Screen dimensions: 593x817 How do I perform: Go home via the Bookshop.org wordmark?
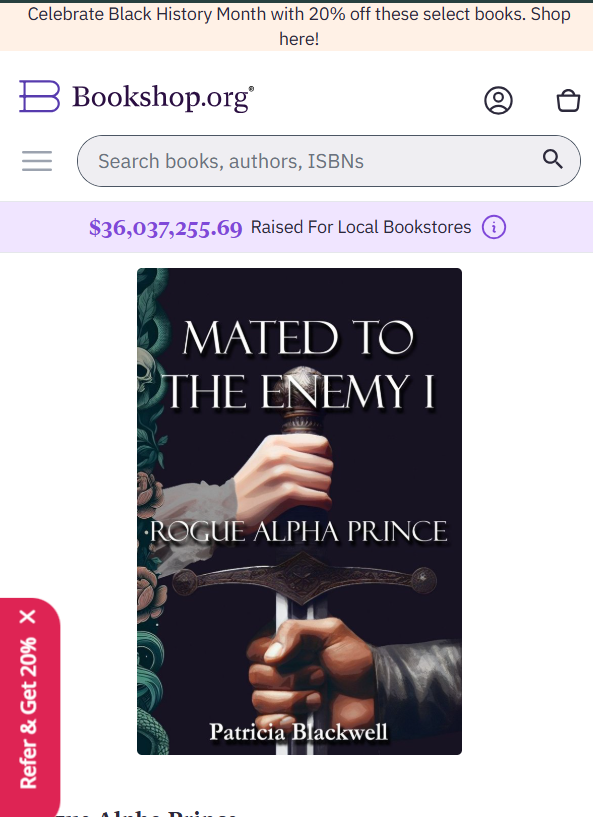[x=163, y=97]
